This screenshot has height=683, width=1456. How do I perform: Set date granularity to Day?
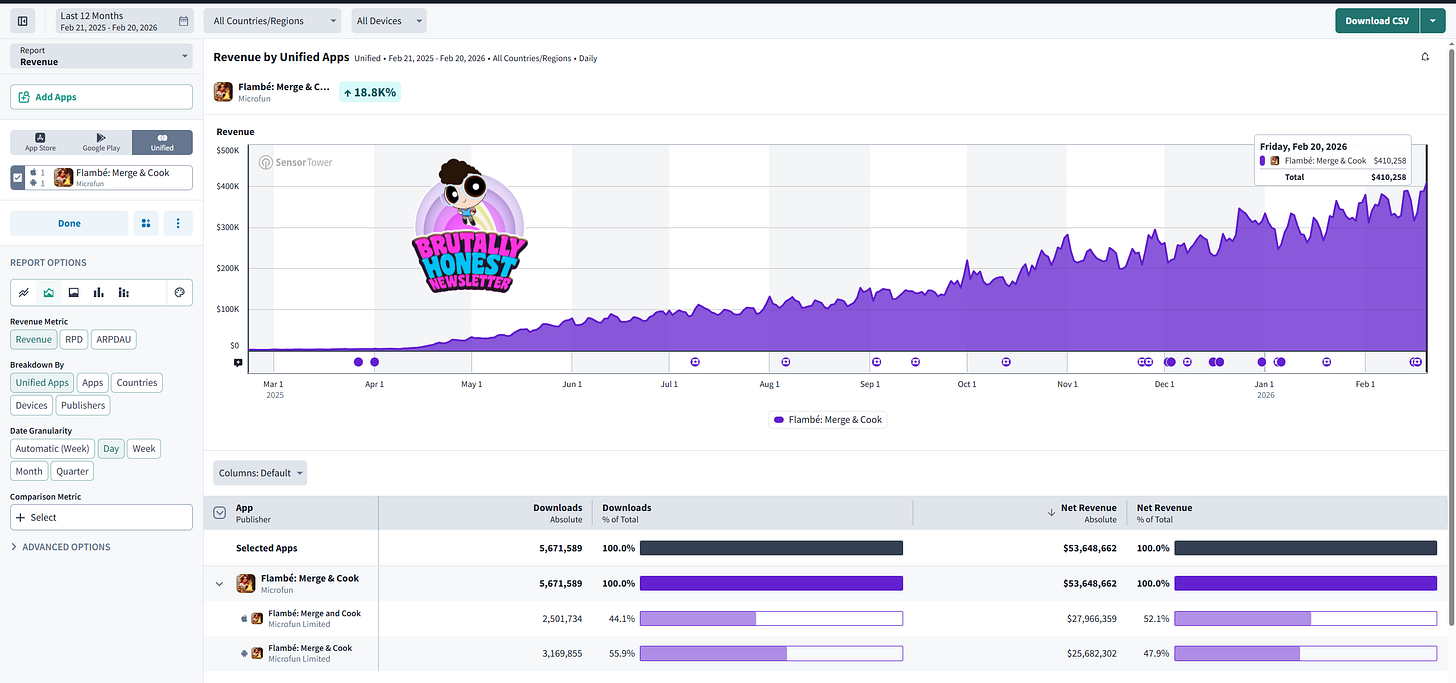coord(111,448)
